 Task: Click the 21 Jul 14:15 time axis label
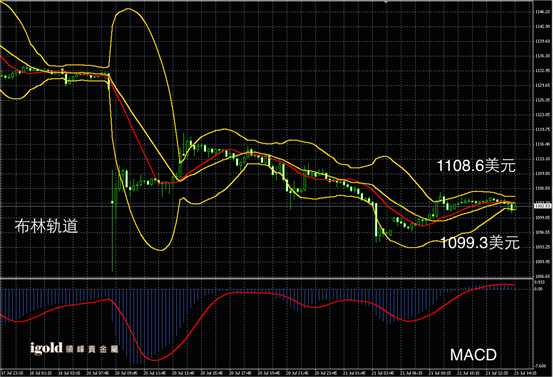[525, 373]
